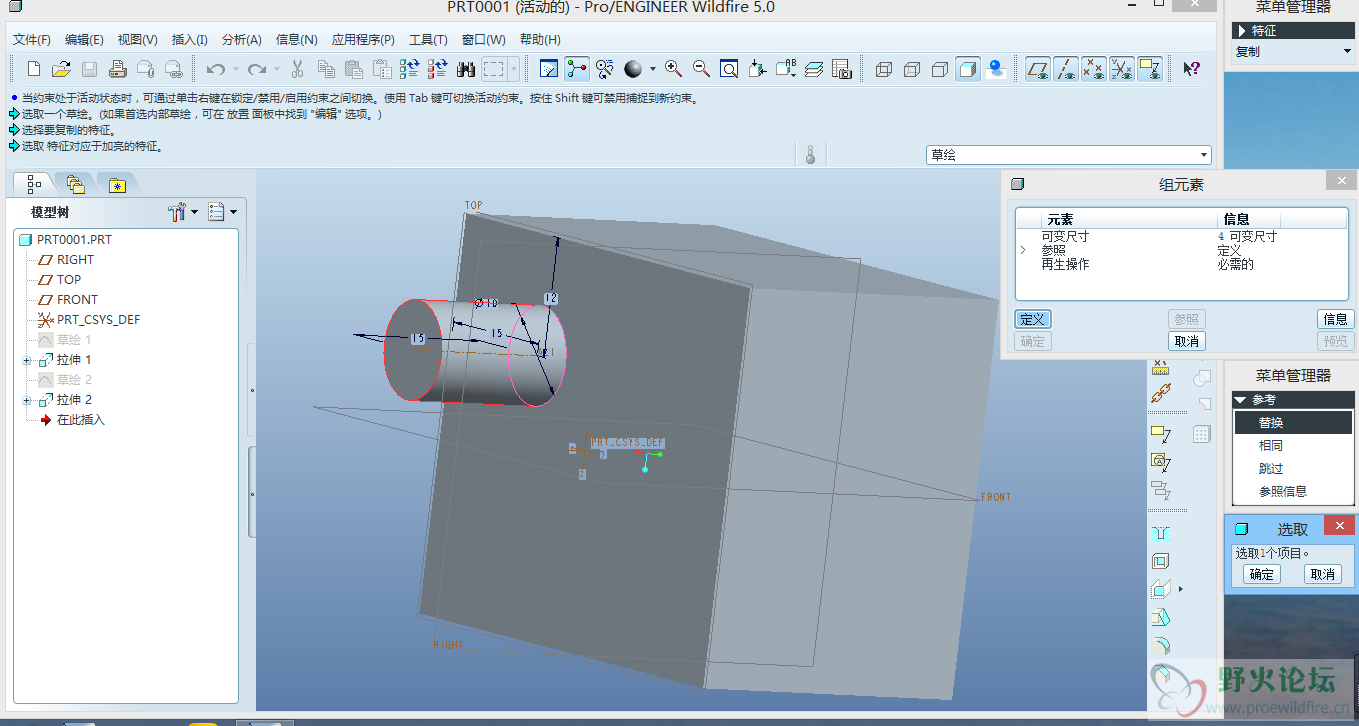Screen dimensions: 1359x726
Task: Click 信息 button in 组元素 dialog
Action: [x=1335, y=319]
